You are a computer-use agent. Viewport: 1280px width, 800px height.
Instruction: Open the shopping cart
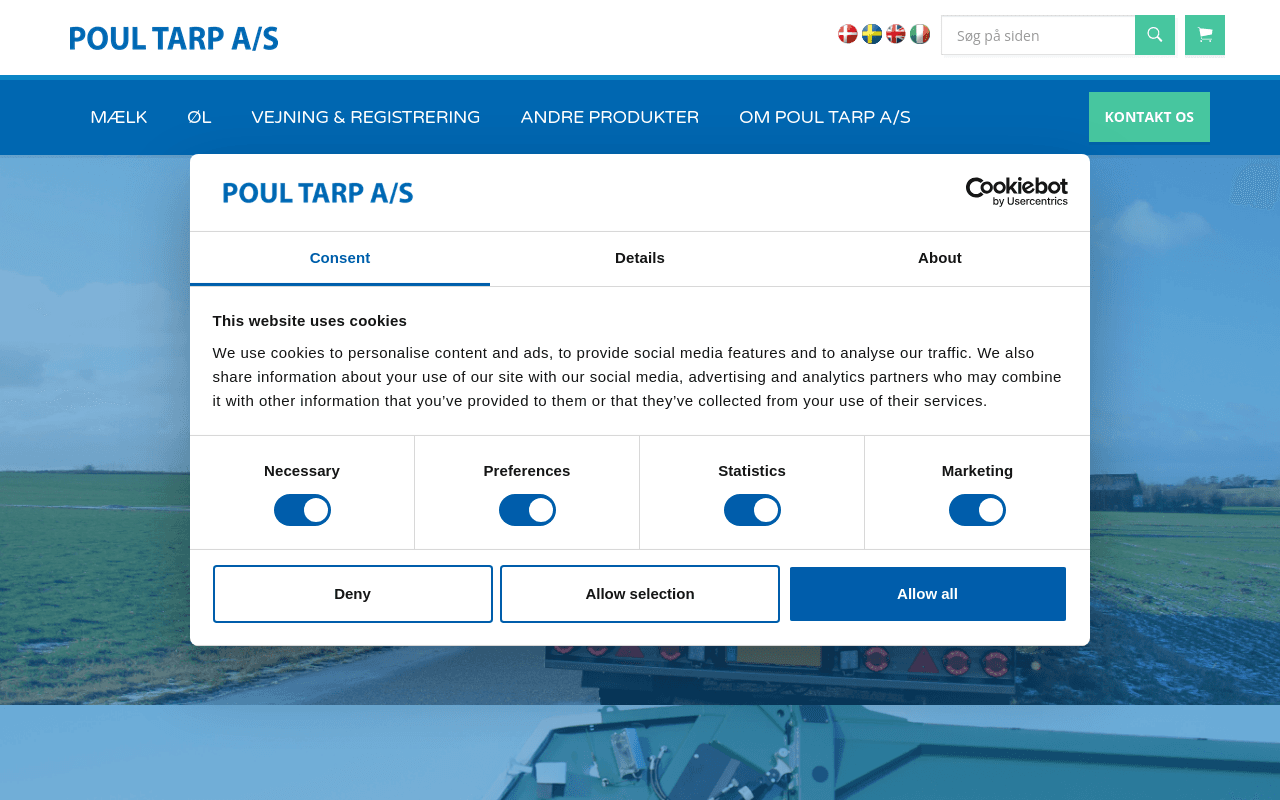1205,35
